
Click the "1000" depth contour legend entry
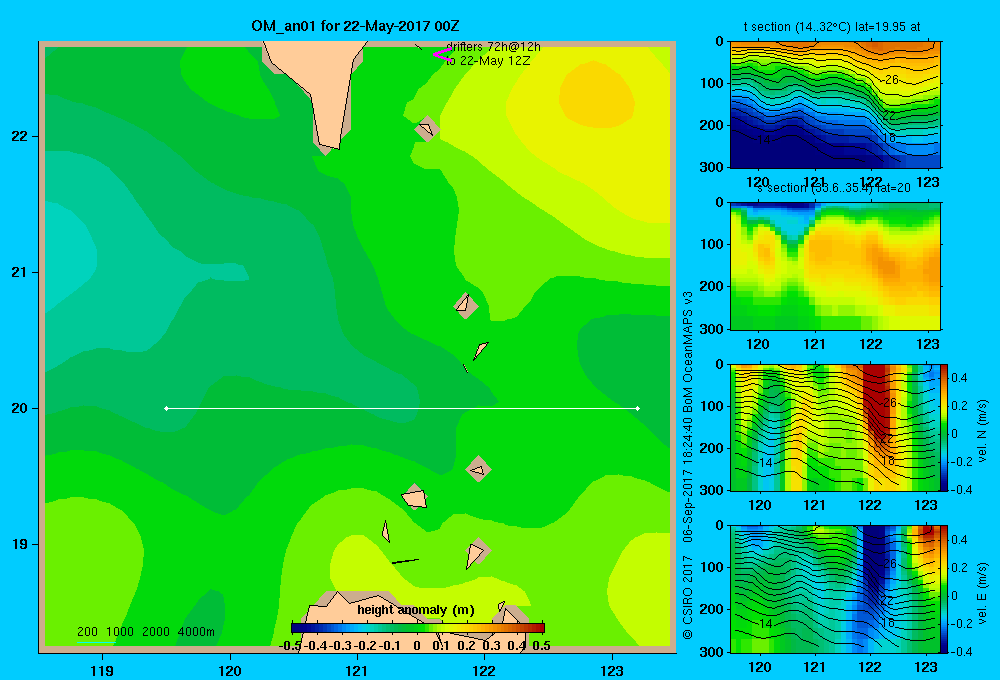click(120, 632)
